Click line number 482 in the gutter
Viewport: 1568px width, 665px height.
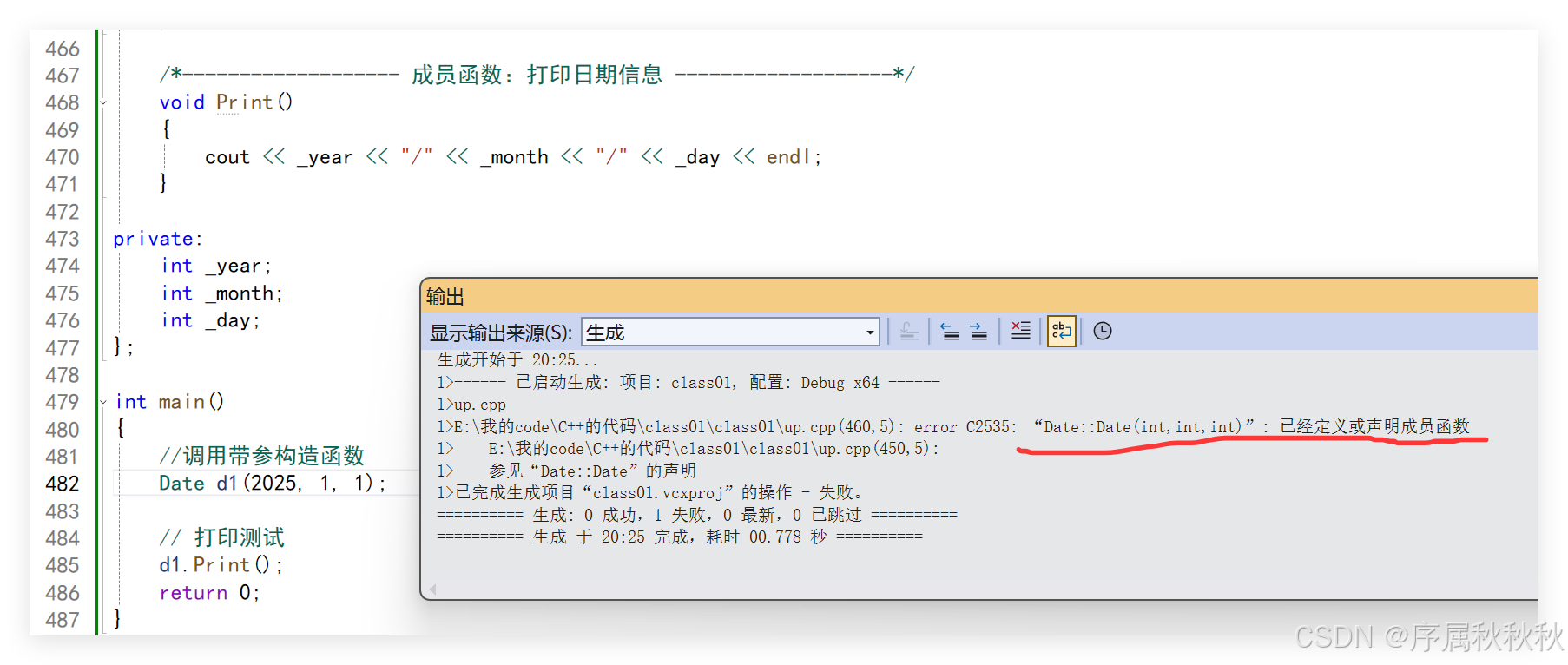[x=63, y=484]
